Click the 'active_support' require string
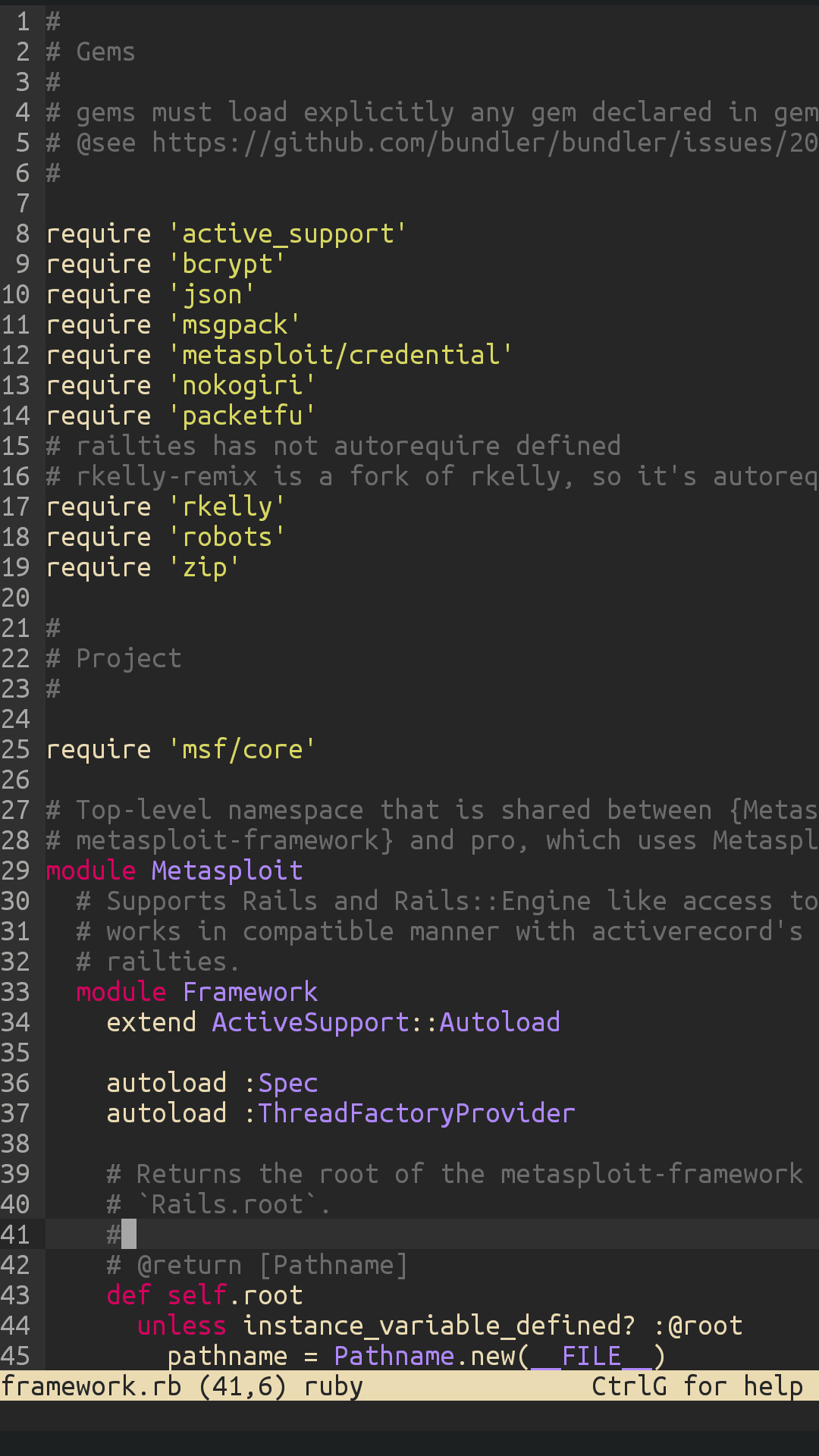Viewport: 819px width, 1456px height. [x=287, y=234]
